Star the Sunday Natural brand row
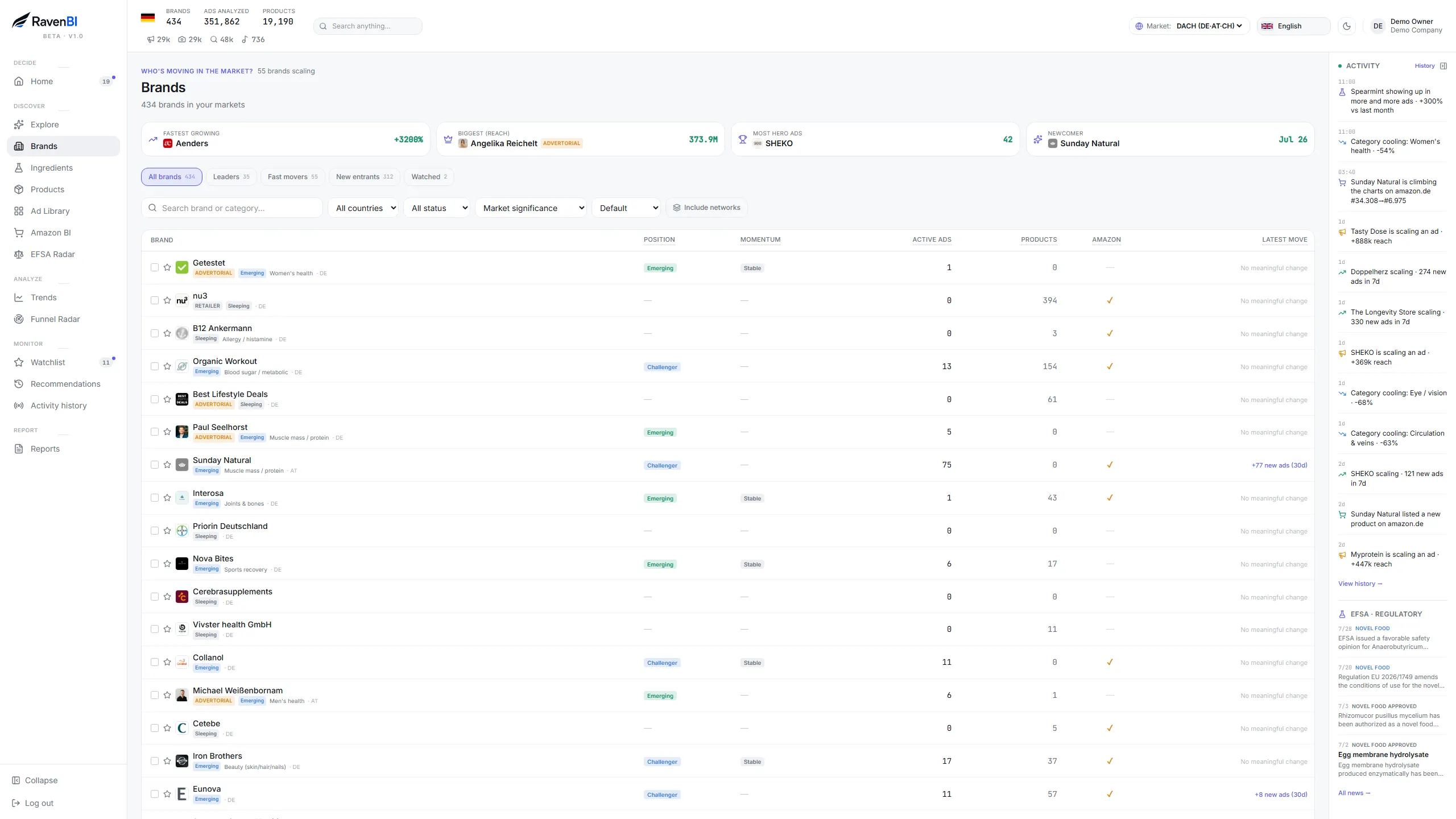 (x=167, y=465)
